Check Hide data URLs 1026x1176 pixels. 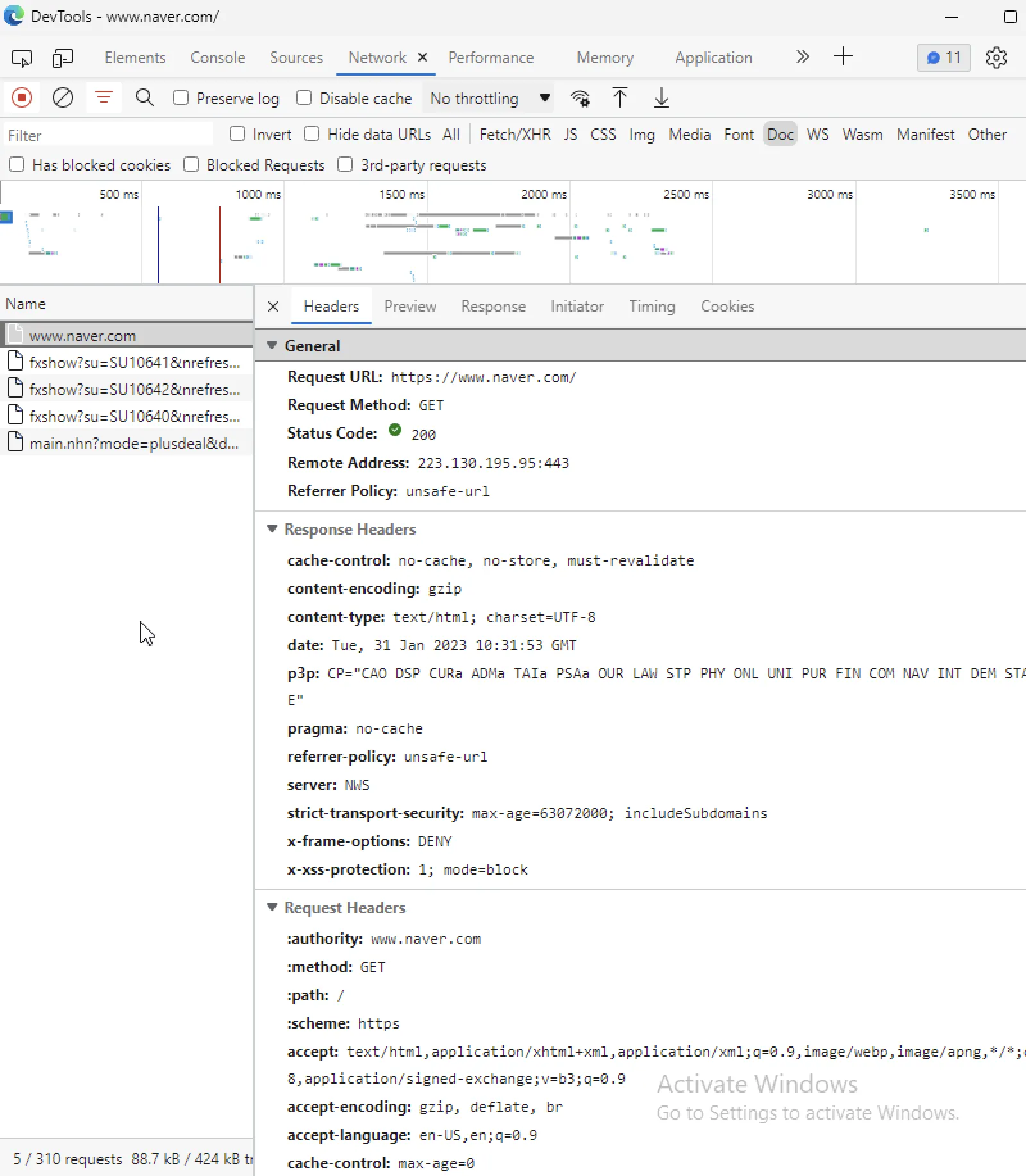click(312, 133)
